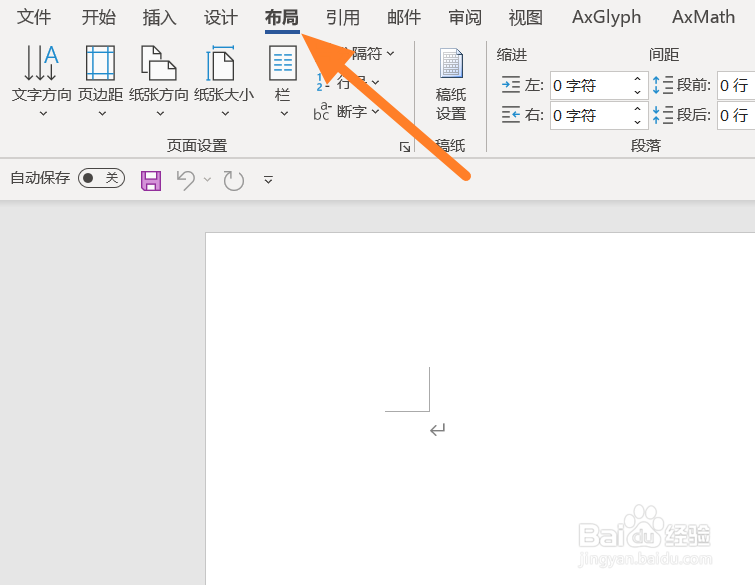Click the 栏 columns icon
Viewport: 755px width, 585px height.
point(283,63)
